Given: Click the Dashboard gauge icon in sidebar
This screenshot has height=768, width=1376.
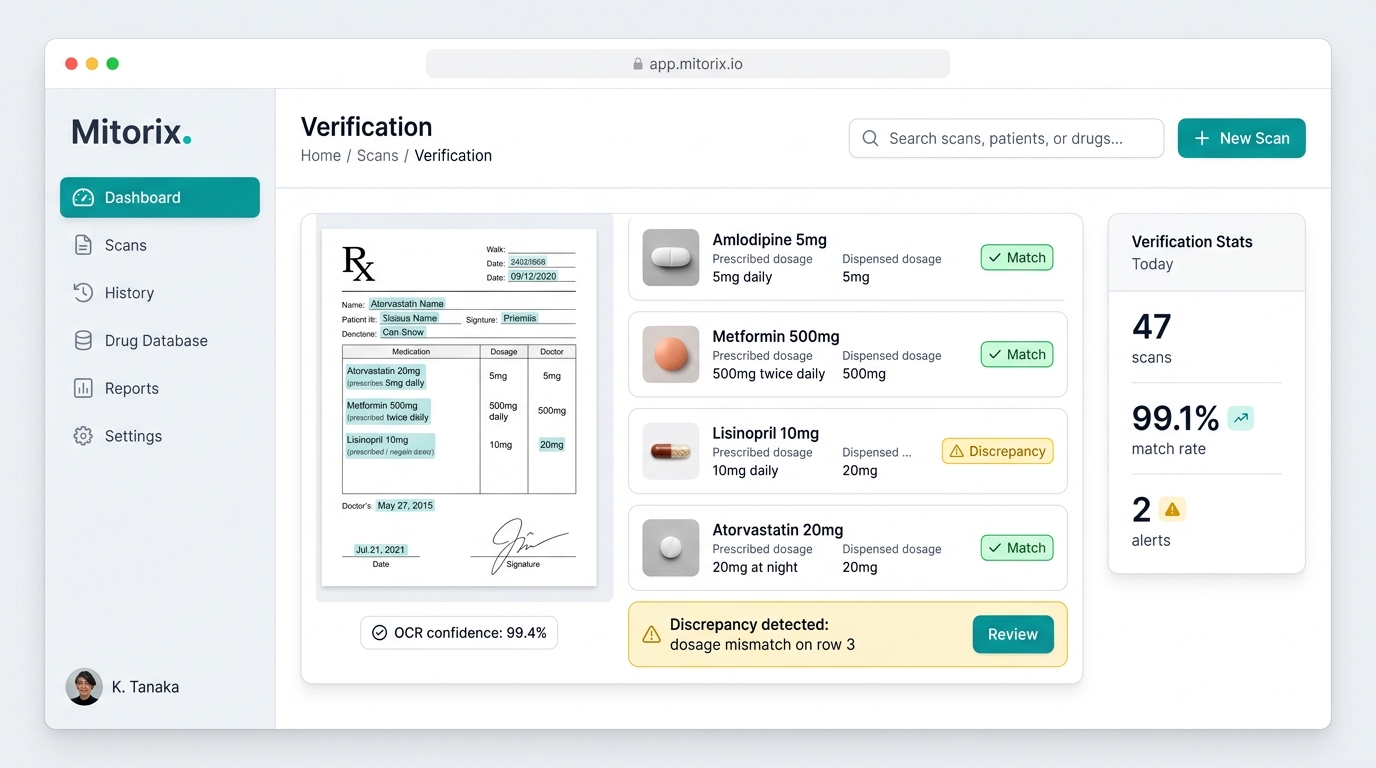Looking at the screenshot, I should click(x=84, y=198).
